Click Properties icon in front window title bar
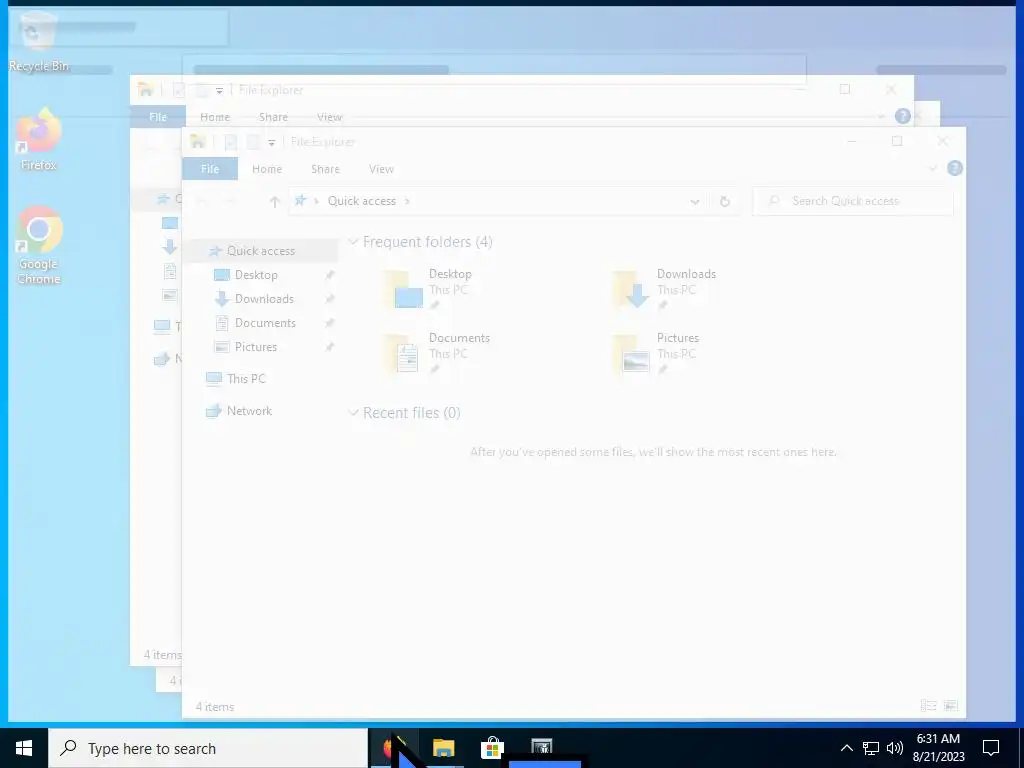This screenshot has width=1024, height=768. click(230, 142)
